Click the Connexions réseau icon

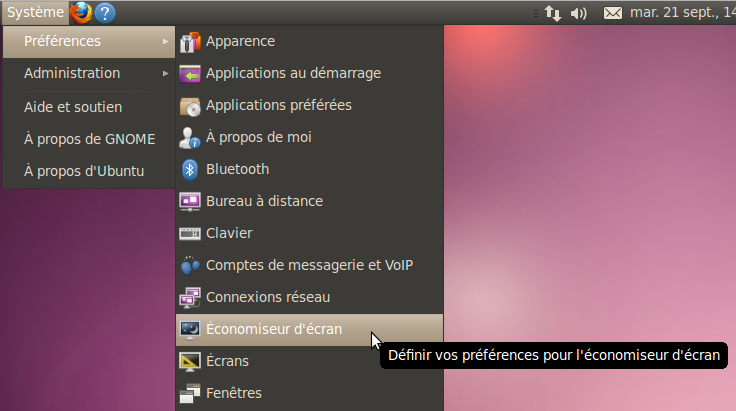[x=190, y=297]
